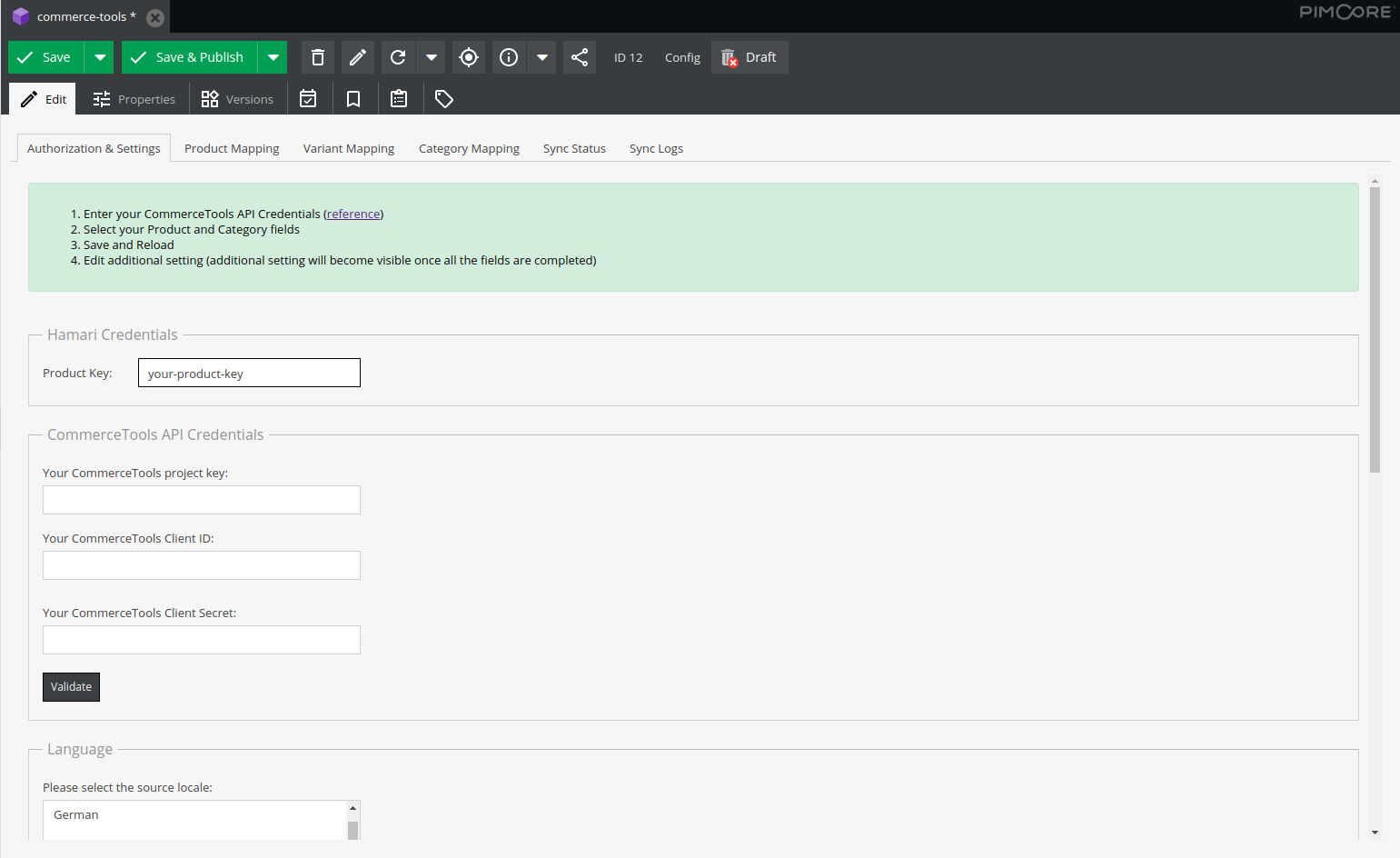
Task: Click the share icon
Action: 580,57
